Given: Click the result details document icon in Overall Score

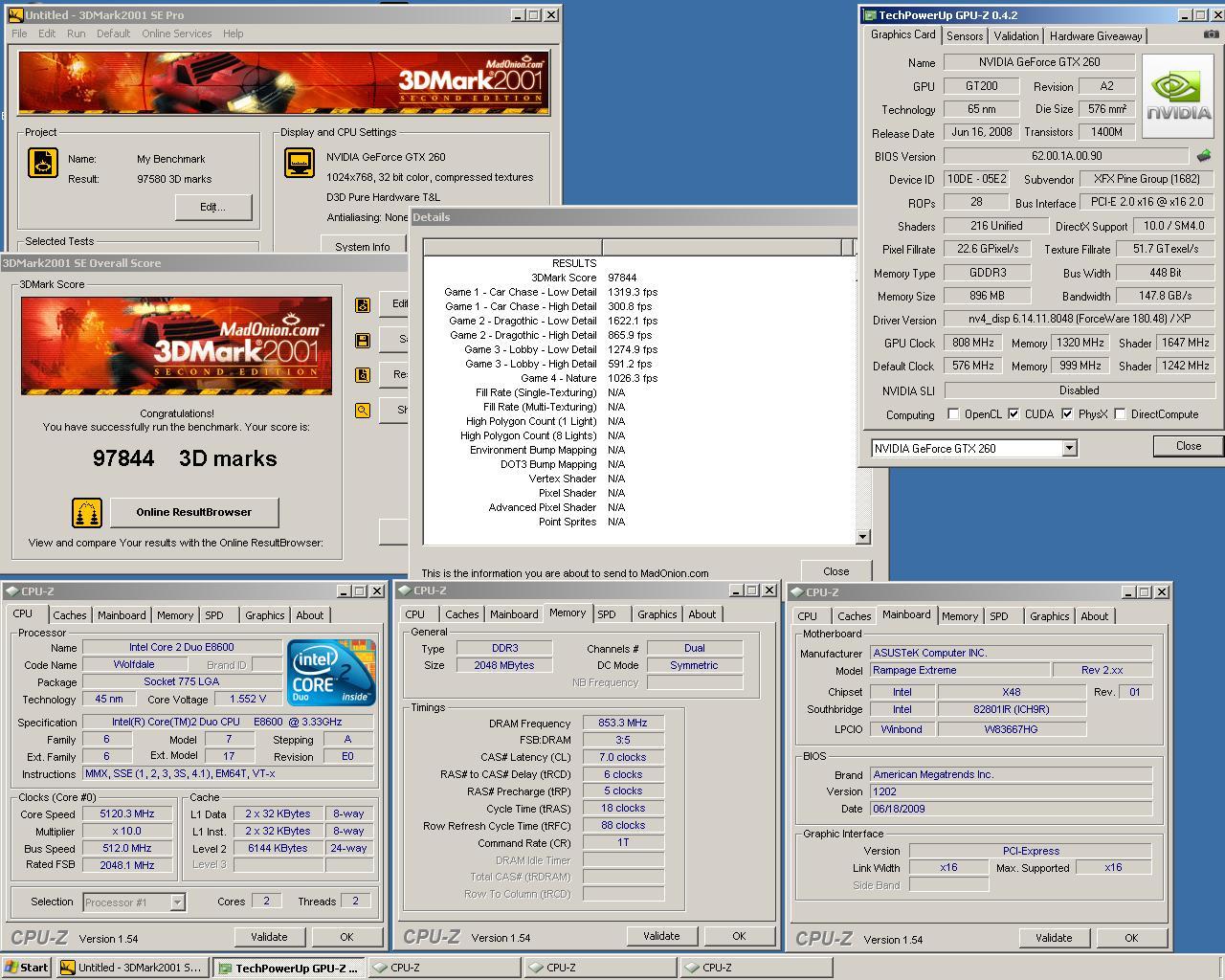Looking at the screenshot, I should click(363, 375).
